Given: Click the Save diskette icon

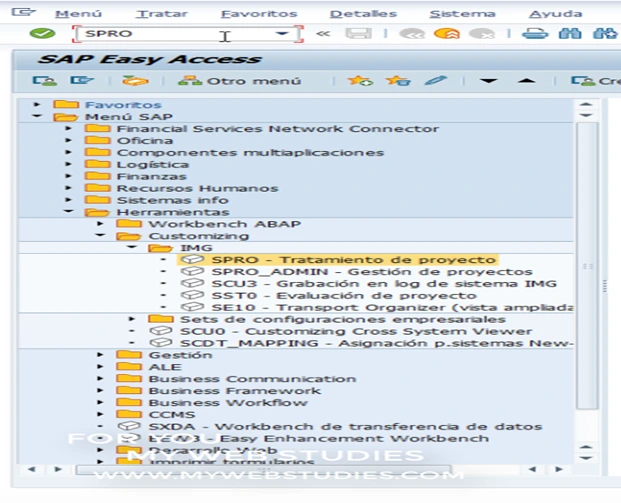Looking at the screenshot, I should pyautogui.click(x=358, y=34).
